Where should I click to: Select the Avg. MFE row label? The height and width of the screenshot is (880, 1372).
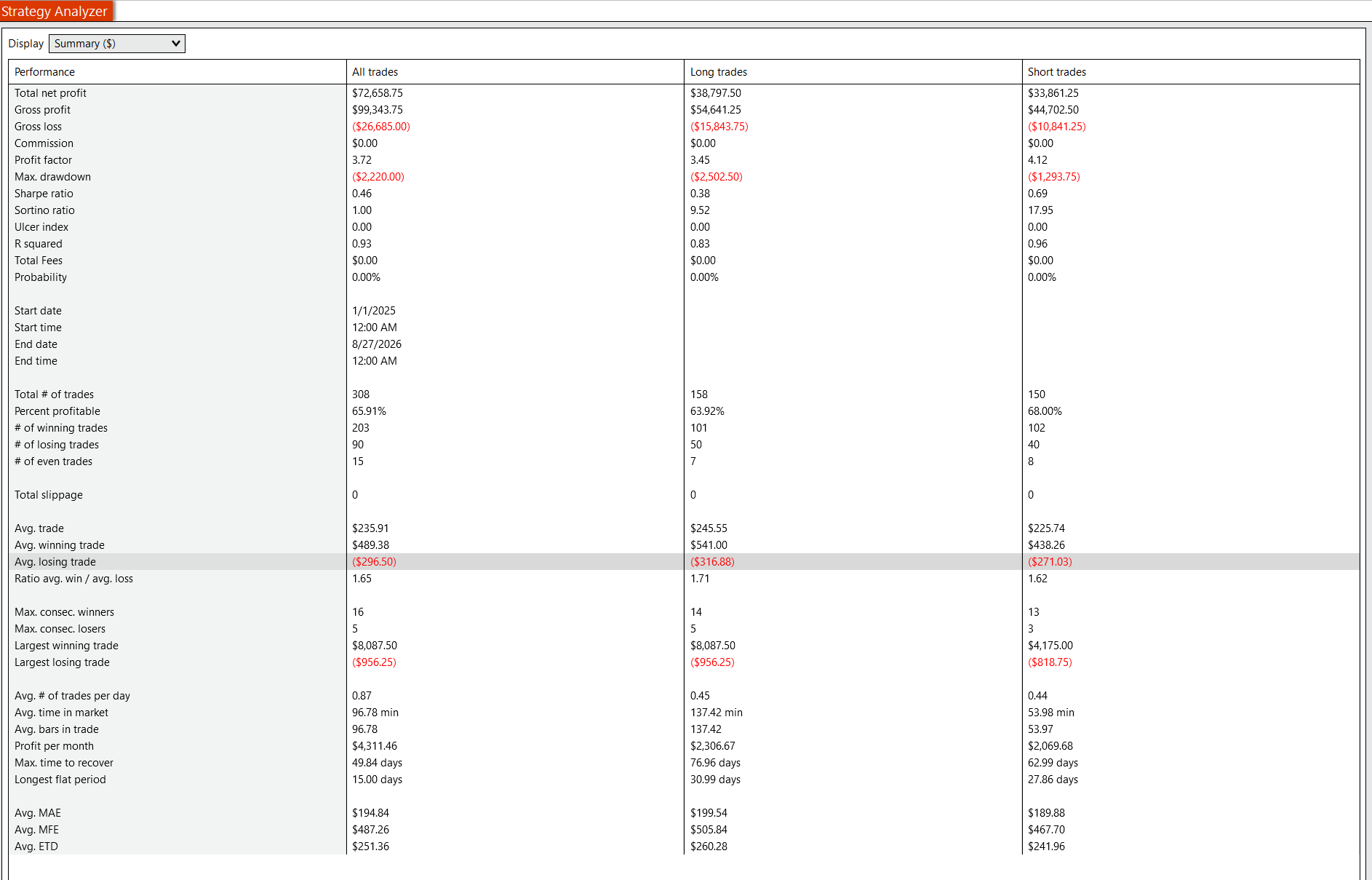(36, 830)
